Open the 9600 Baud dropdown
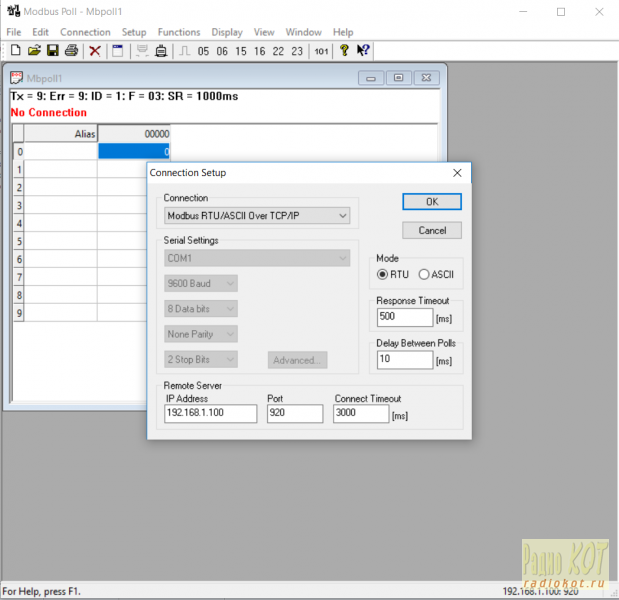The width and height of the screenshot is (619, 600). coord(201,283)
